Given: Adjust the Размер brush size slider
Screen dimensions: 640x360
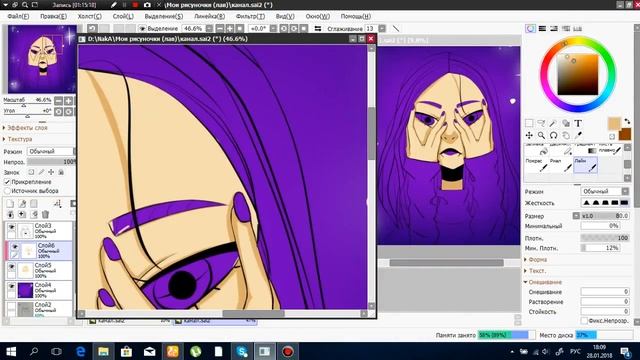Looking at the screenshot, I should pos(605,216).
